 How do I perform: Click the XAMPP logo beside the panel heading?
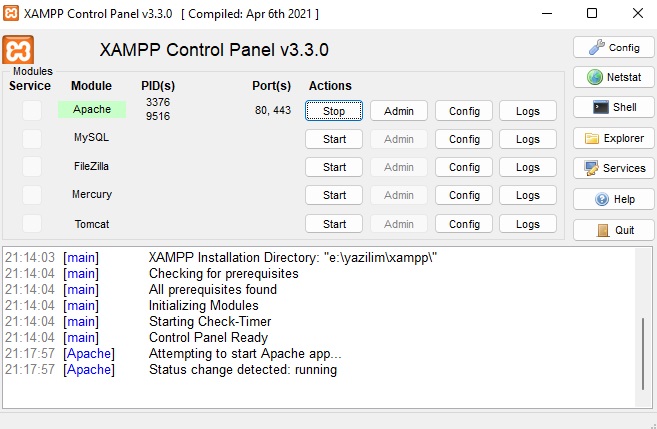click(x=18, y=50)
